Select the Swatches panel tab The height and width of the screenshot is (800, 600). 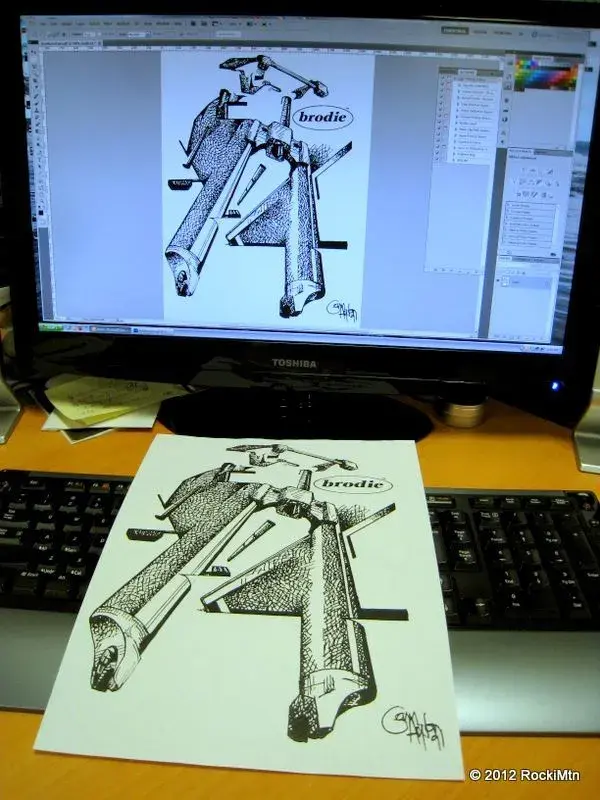coord(543,59)
